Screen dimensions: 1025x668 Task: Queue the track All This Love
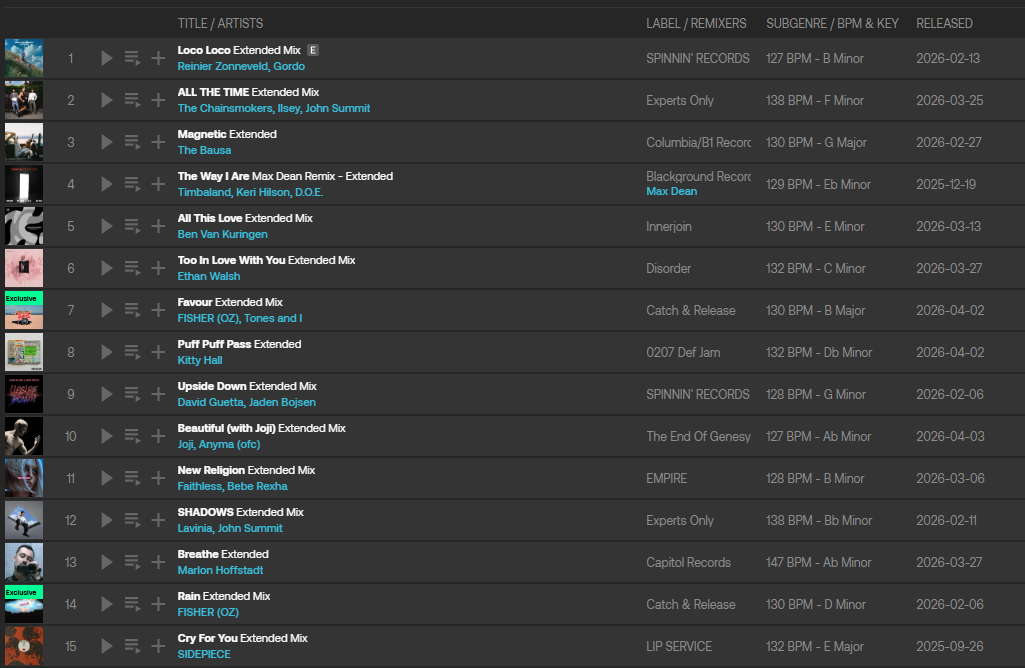132,226
